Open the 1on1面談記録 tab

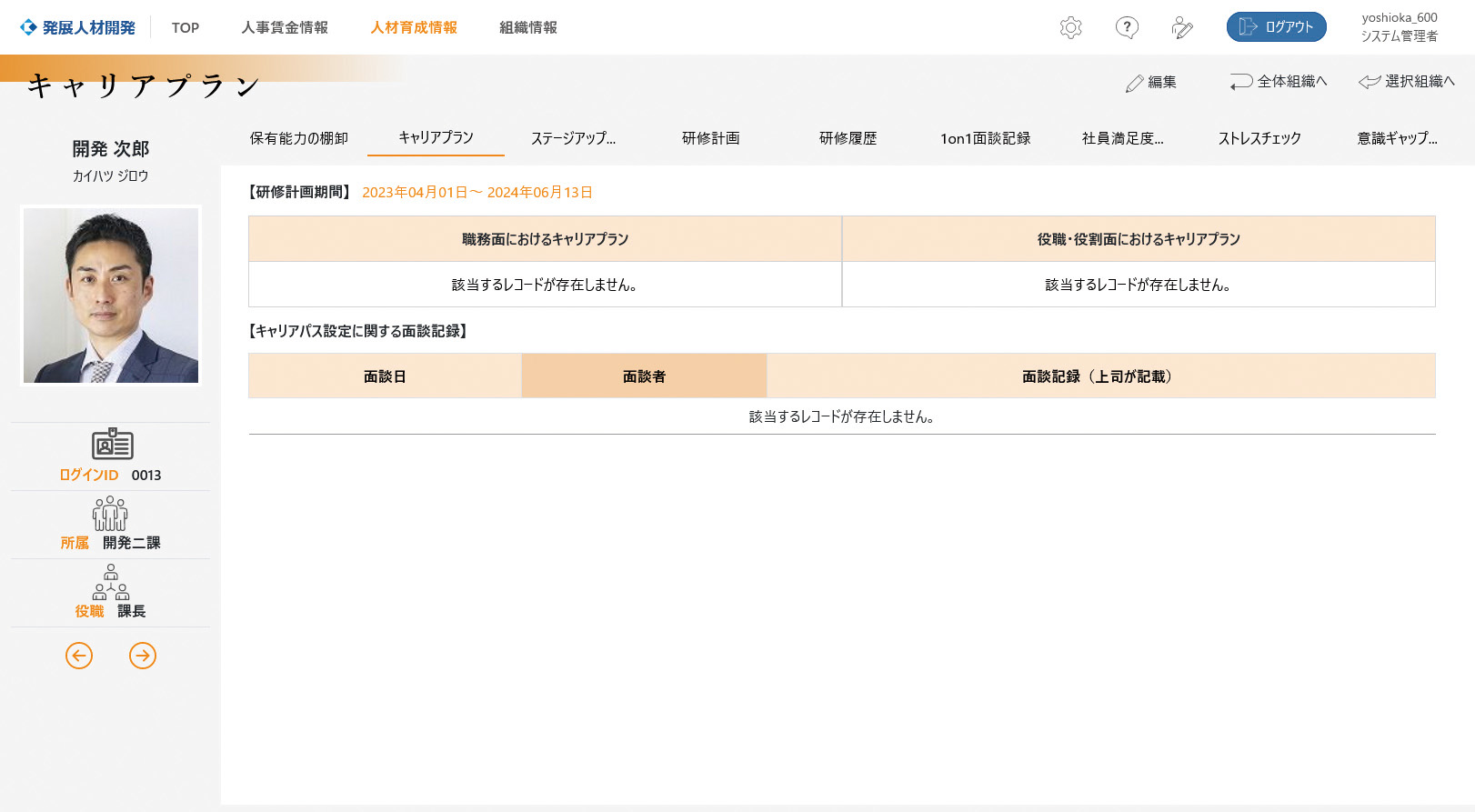pyautogui.click(x=985, y=138)
